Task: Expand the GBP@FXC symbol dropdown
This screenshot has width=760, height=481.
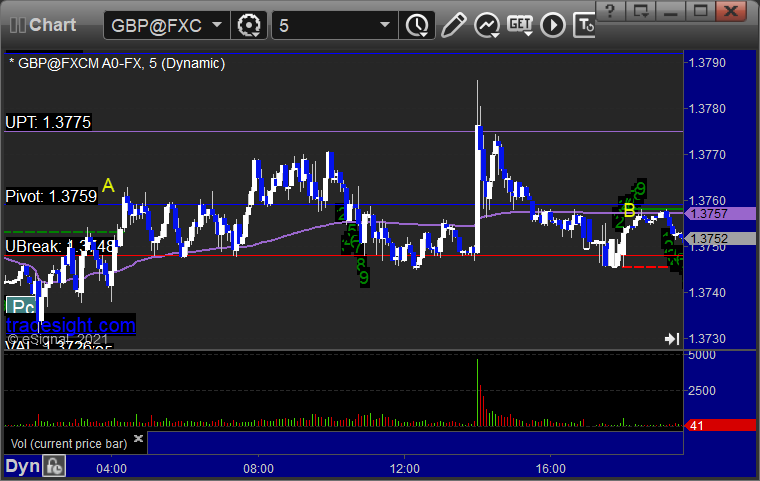Action: click(217, 24)
